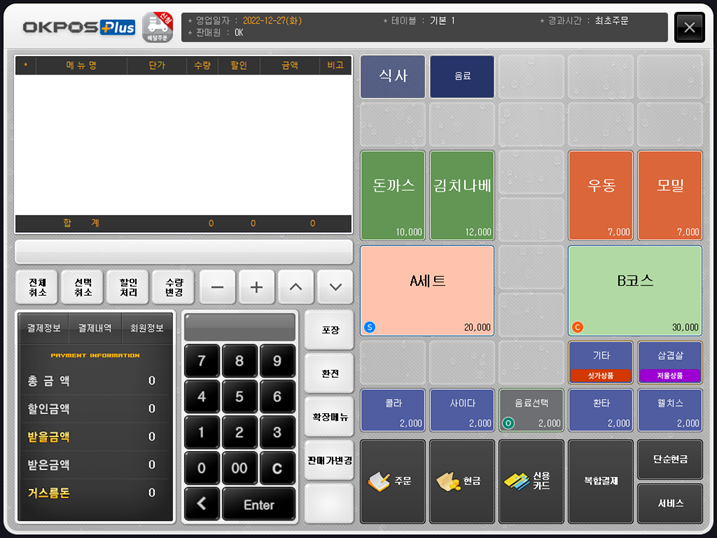Click the down arrow to move selection
The width and height of the screenshot is (717, 538).
click(335, 287)
